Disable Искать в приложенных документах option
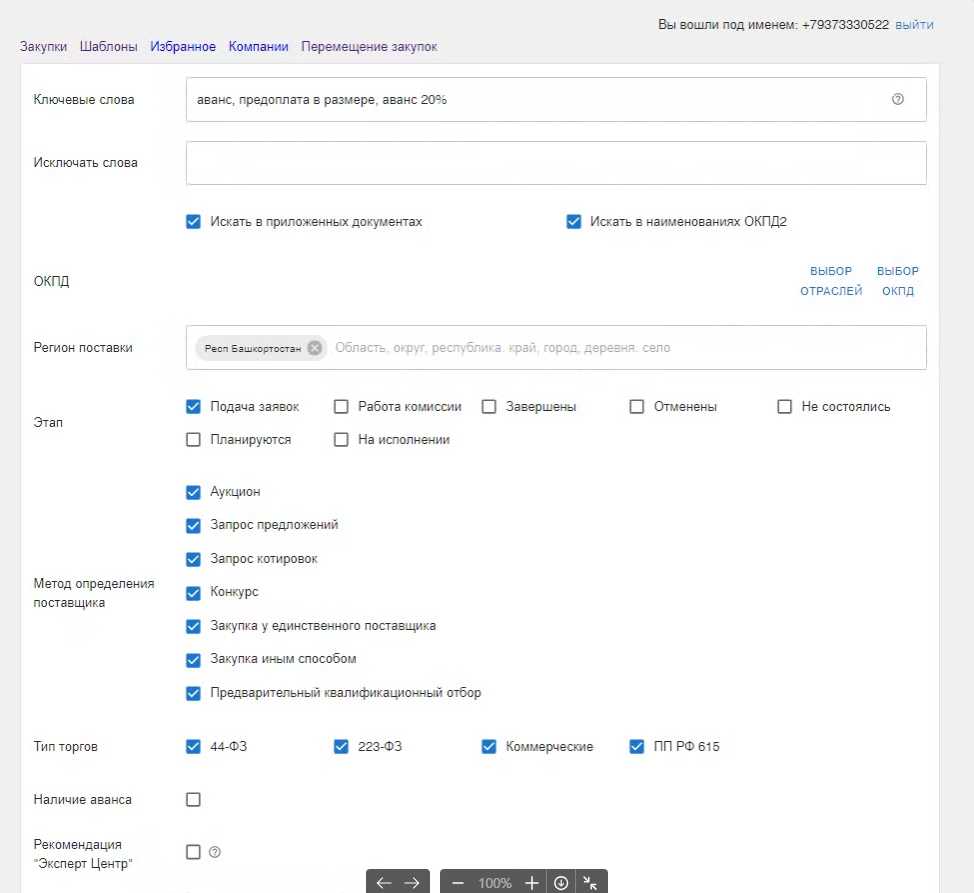Screen dimensions: 974x893 coord(194,222)
